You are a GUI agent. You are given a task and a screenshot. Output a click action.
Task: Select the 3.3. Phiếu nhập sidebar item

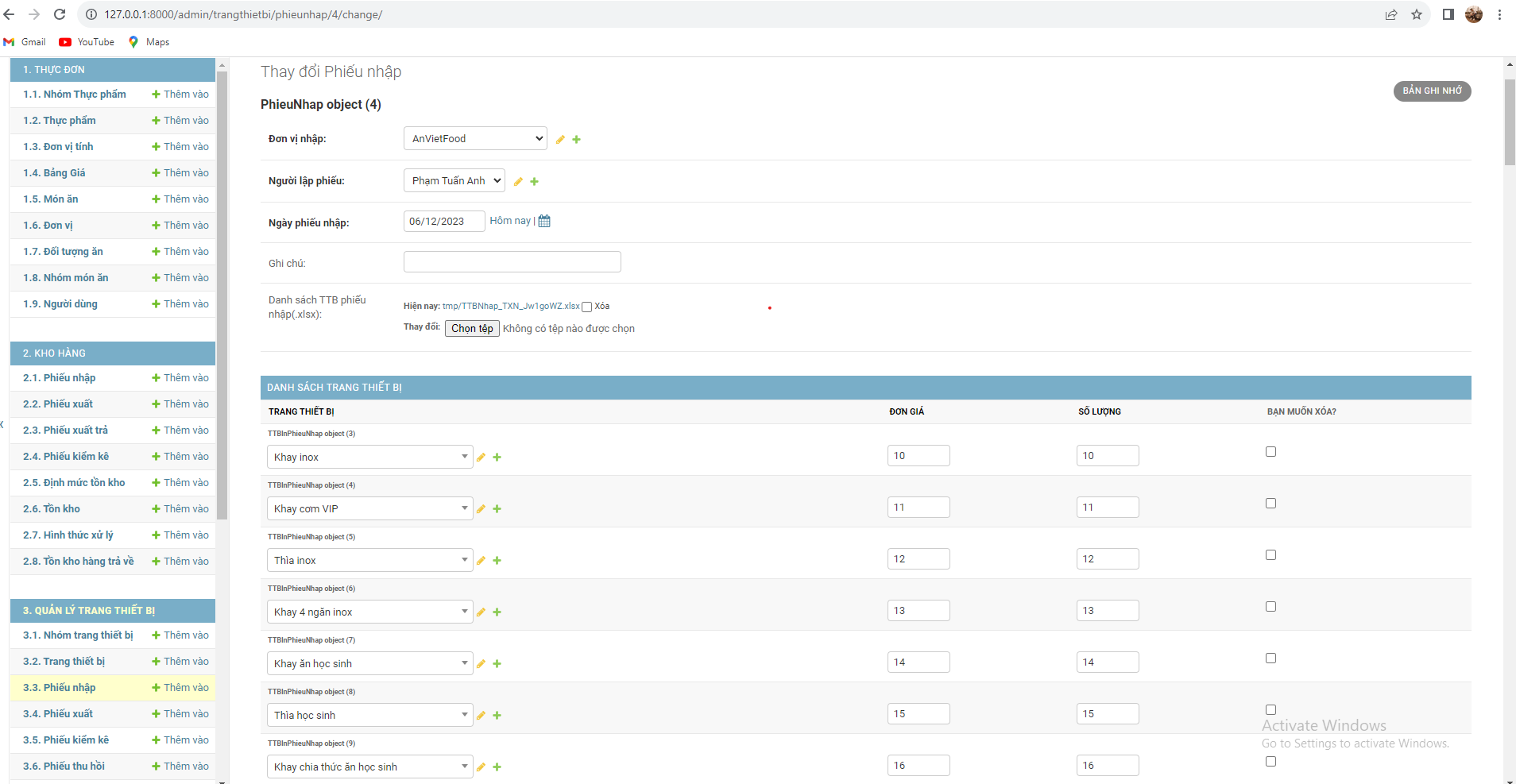click(60, 687)
